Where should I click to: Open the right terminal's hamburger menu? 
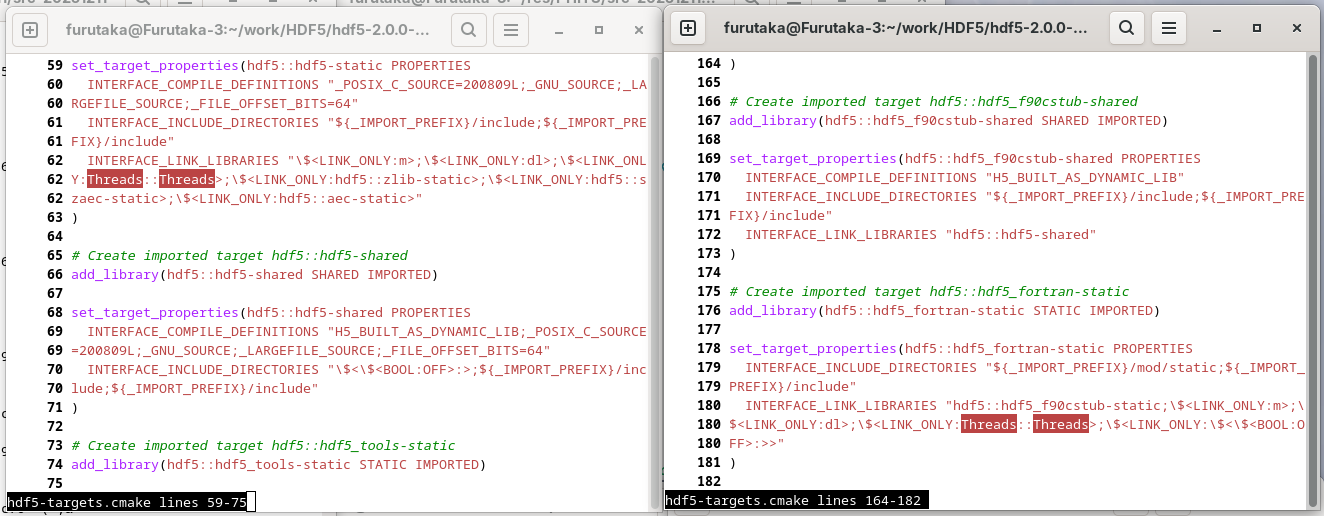point(1169,29)
